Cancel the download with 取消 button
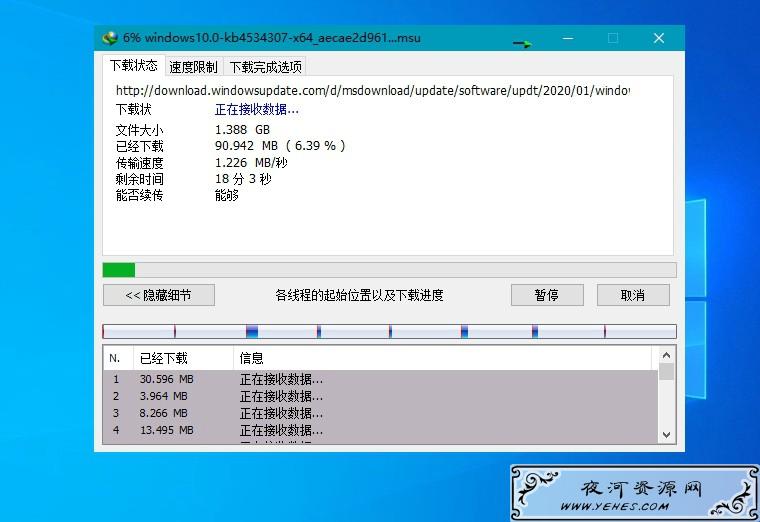Screen dimensions: 760x522 pos(633,295)
